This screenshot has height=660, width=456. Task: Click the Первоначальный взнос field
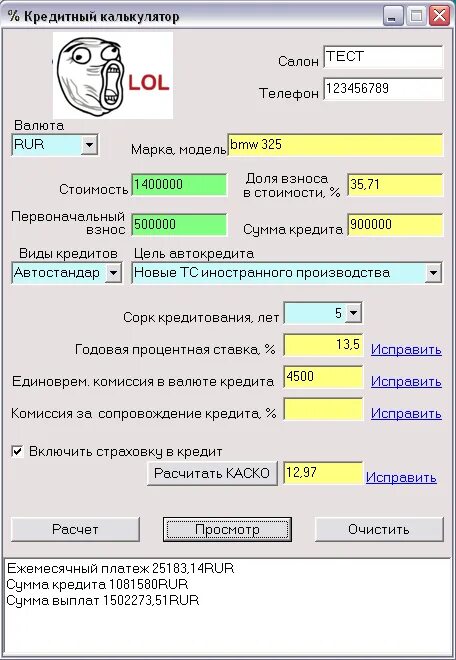point(179,225)
